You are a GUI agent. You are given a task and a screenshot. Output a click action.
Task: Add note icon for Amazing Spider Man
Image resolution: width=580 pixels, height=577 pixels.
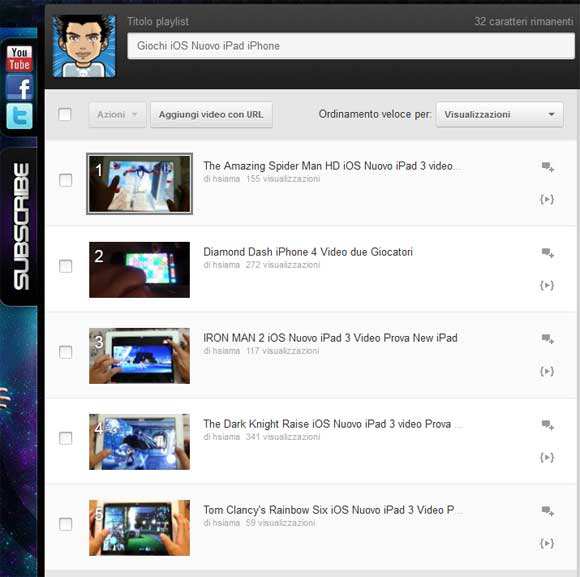pos(547,167)
